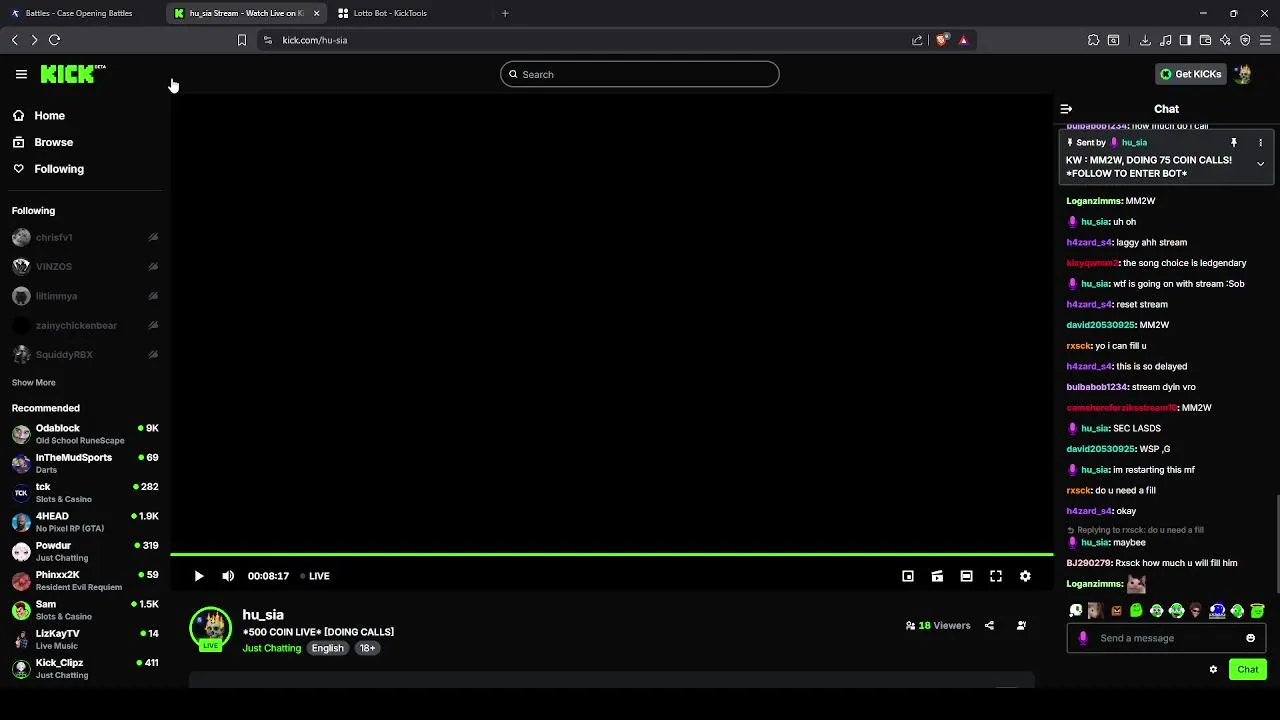Viewport: 1280px width, 720px height.
Task: Click the green Chat send button
Action: 1248,670
